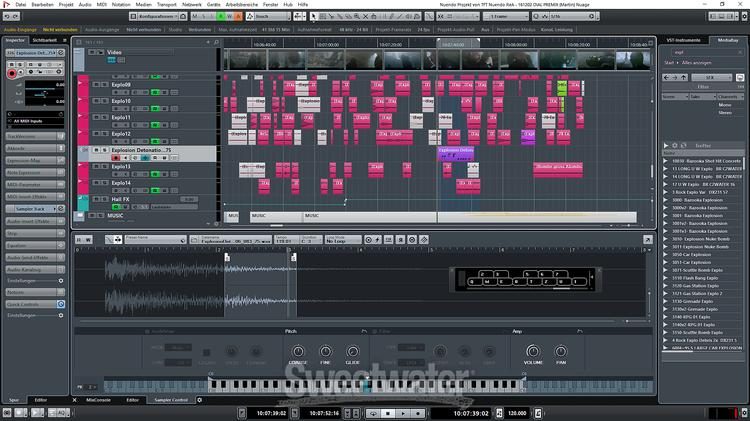This screenshot has width=750, height=421.
Task: Select the Object Selection arrow tool
Action: [x=313, y=16]
